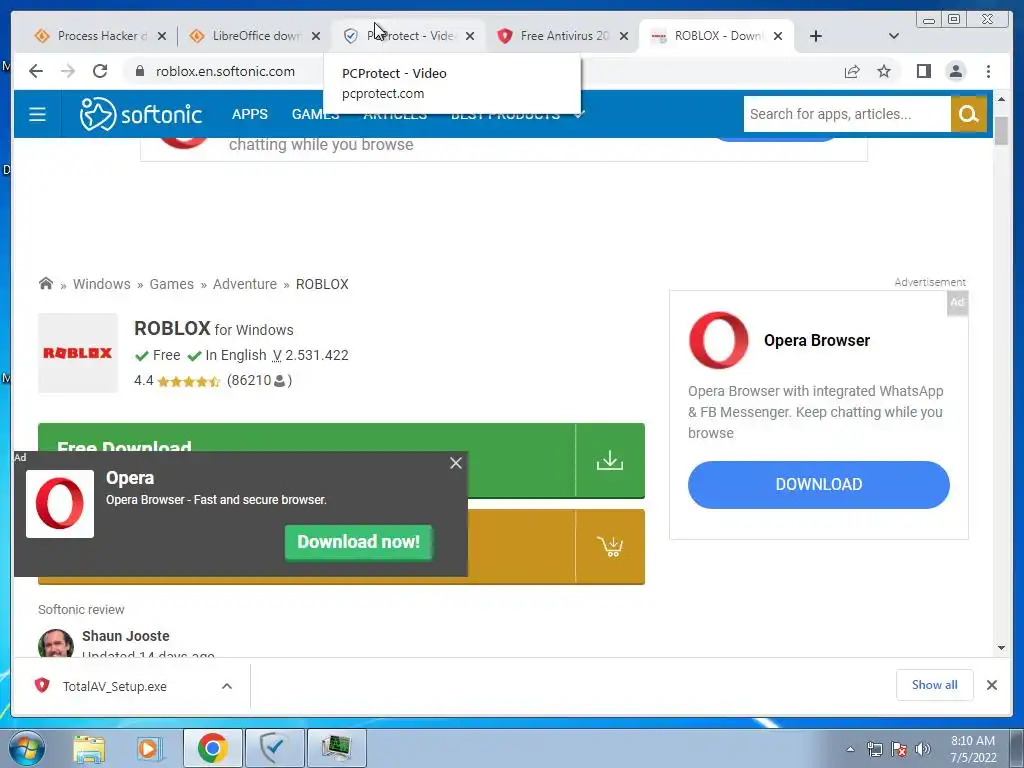The height and width of the screenshot is (768, 1024).
Task: Click the Action Center flag icon
Action: click(x=899, y=749)
